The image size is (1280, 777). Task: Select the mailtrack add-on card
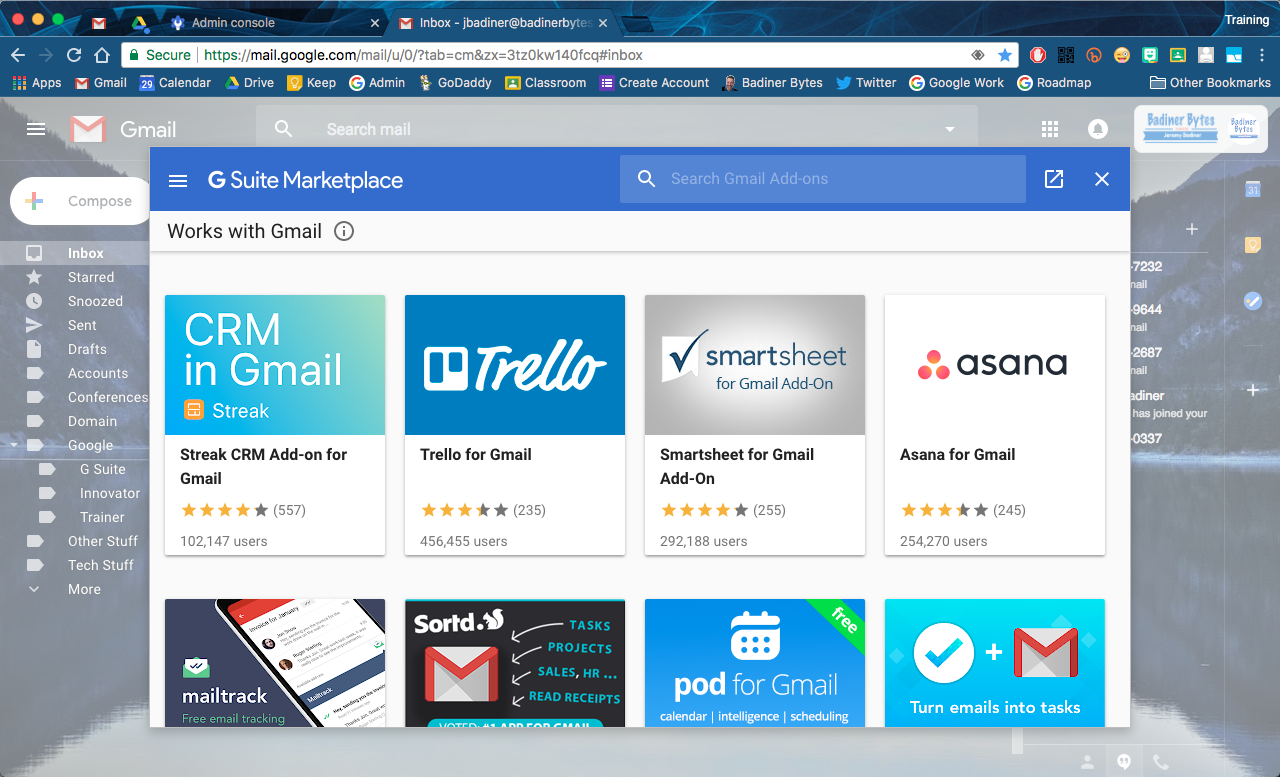point(275,663)
